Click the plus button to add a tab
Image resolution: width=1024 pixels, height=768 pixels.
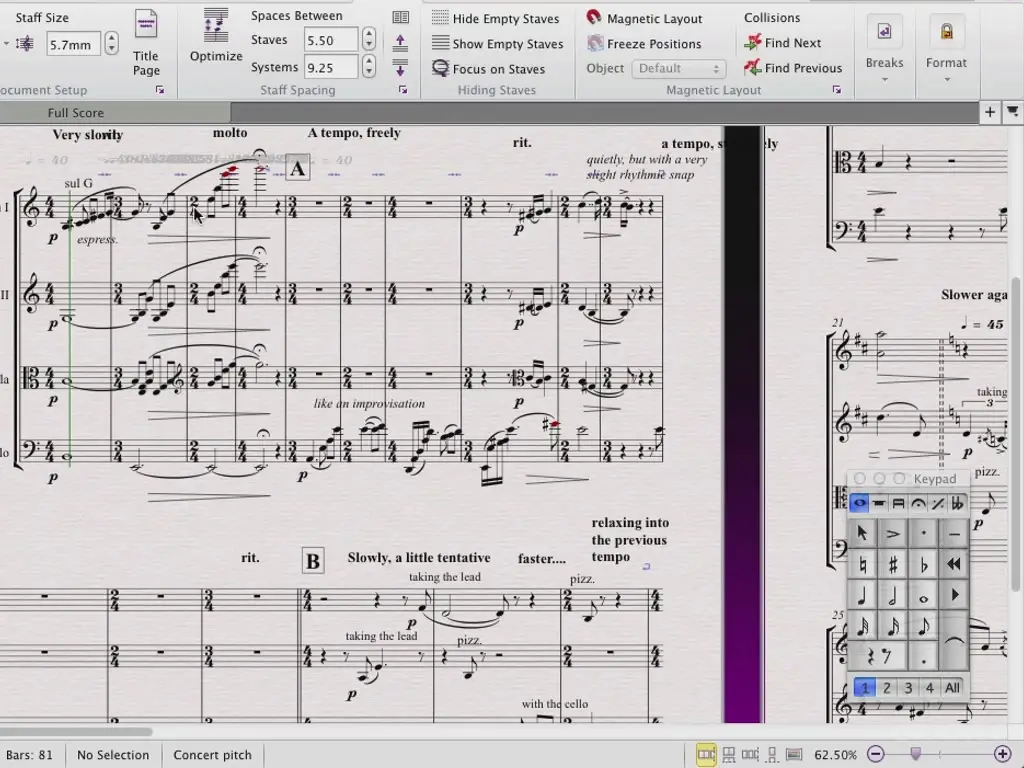tap(990, 112)
